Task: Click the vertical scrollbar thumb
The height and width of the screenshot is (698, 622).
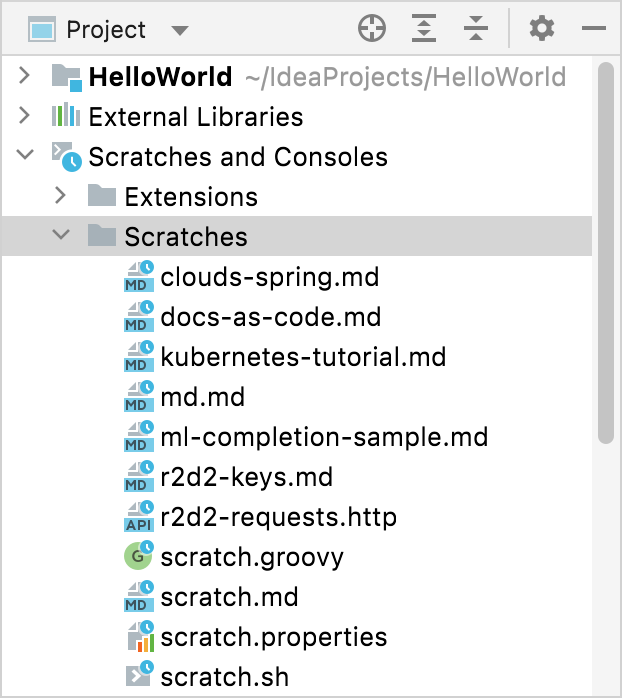Action: pos(606,253)
